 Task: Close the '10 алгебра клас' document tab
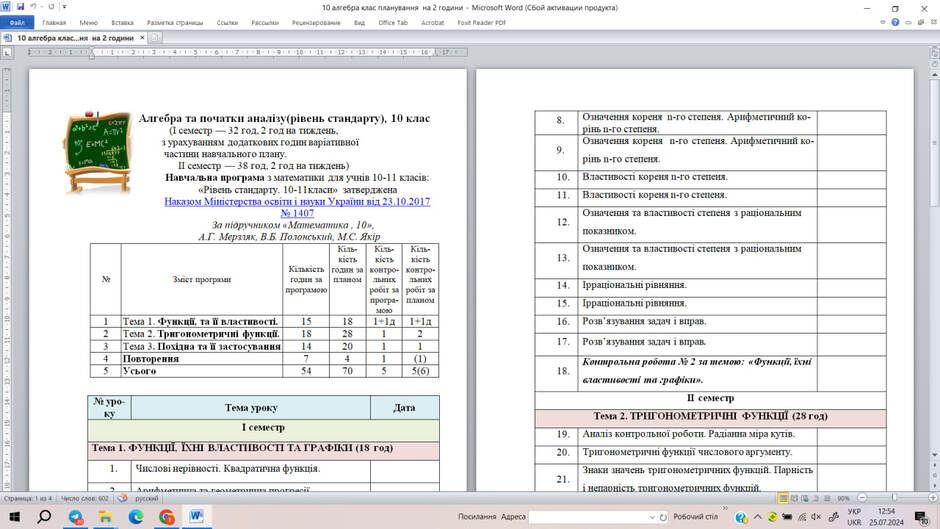[x=142, y=38]
